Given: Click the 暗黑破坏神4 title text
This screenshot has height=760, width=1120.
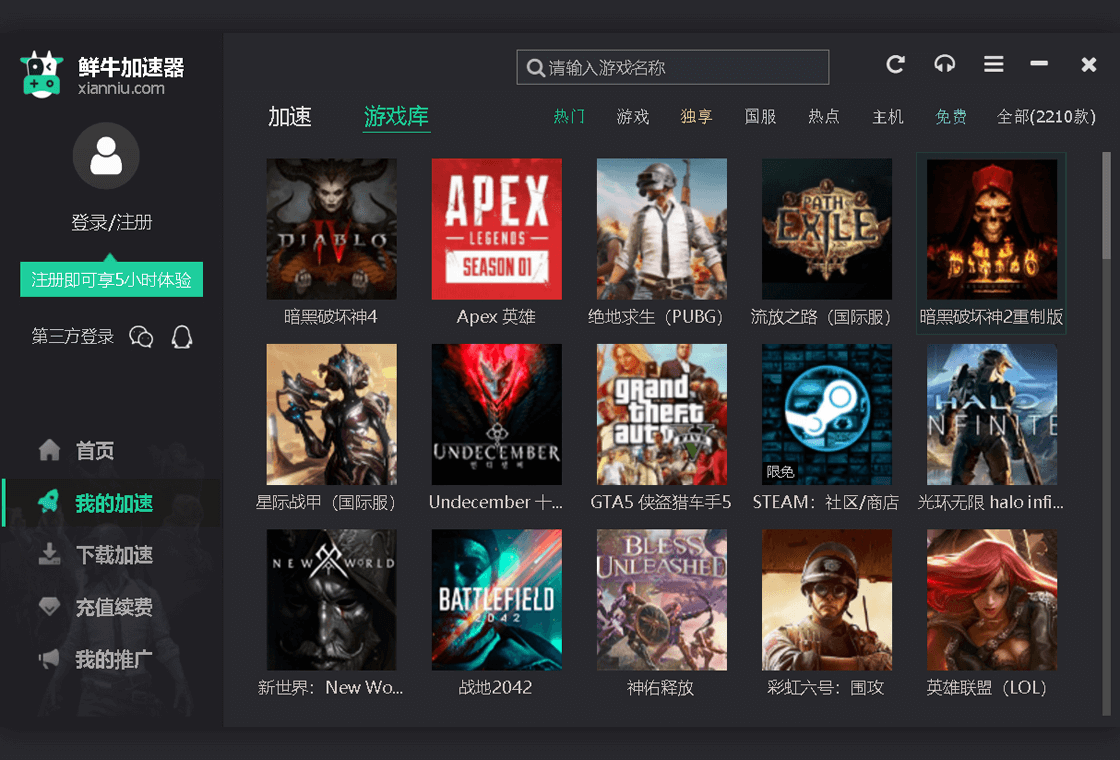Looking at the screenshot, I should [331, 316].
